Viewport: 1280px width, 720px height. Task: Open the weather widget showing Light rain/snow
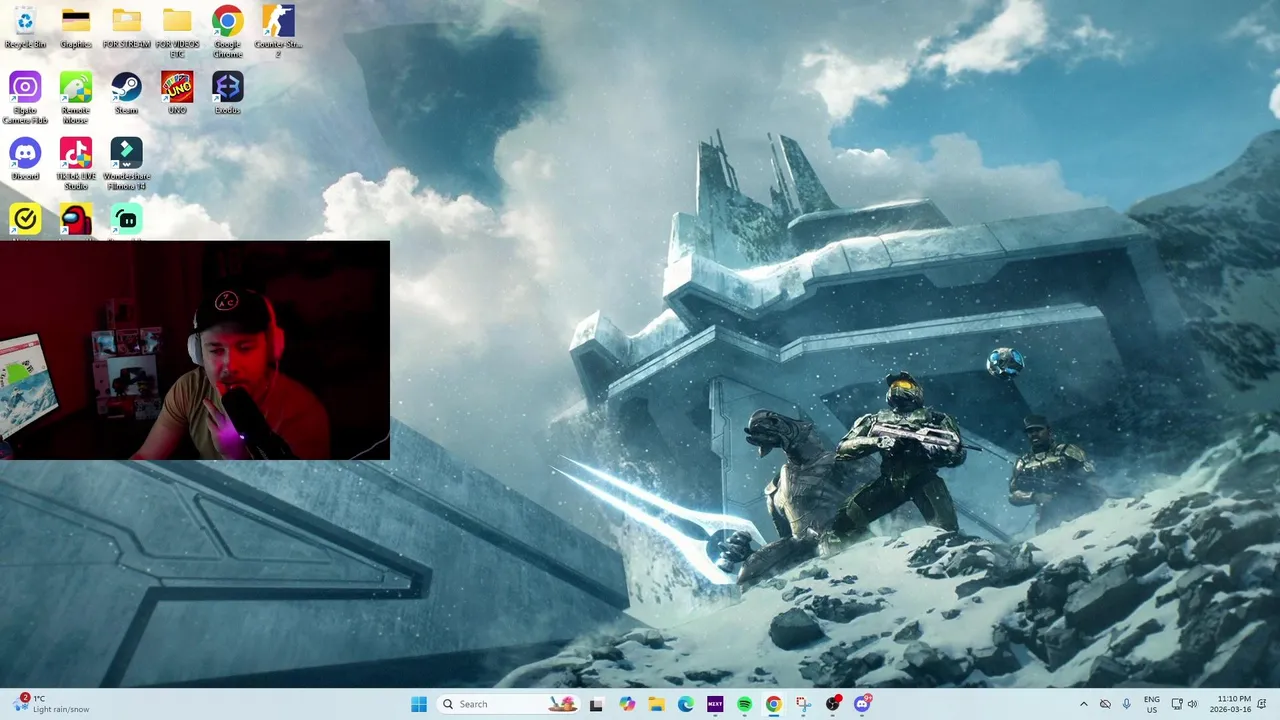coord(52,704)
